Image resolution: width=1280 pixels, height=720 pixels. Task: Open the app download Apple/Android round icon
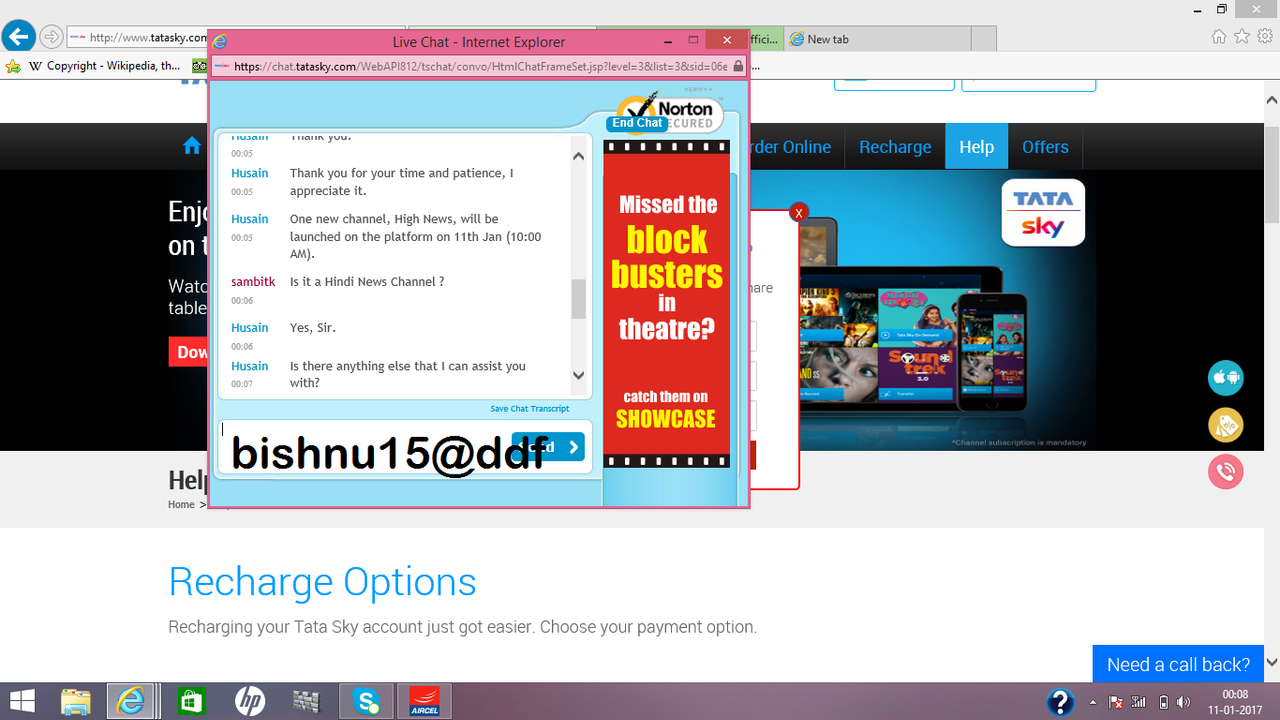[1225, 378]
